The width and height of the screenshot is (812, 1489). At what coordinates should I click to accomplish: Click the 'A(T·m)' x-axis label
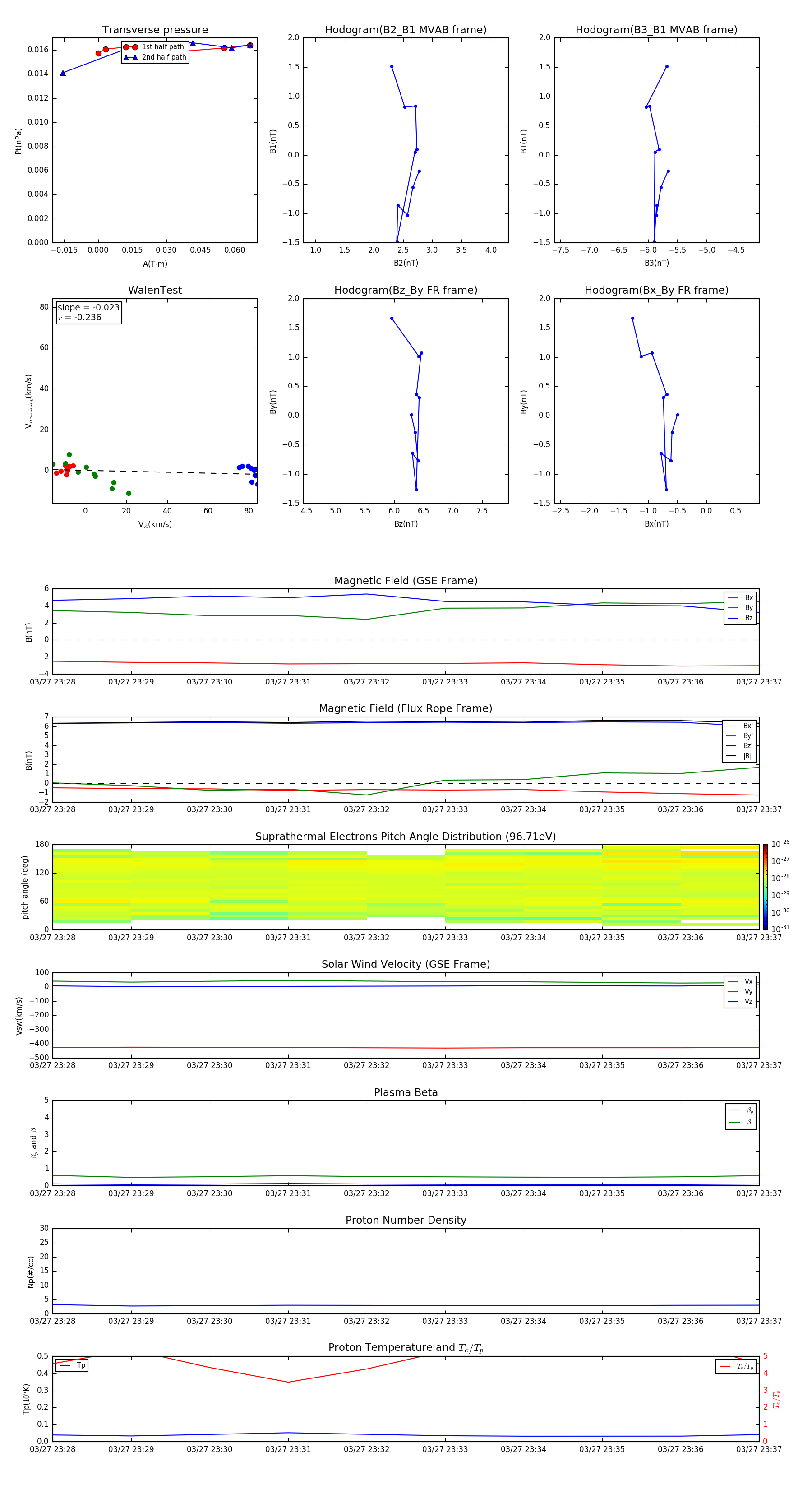(155, 264)
